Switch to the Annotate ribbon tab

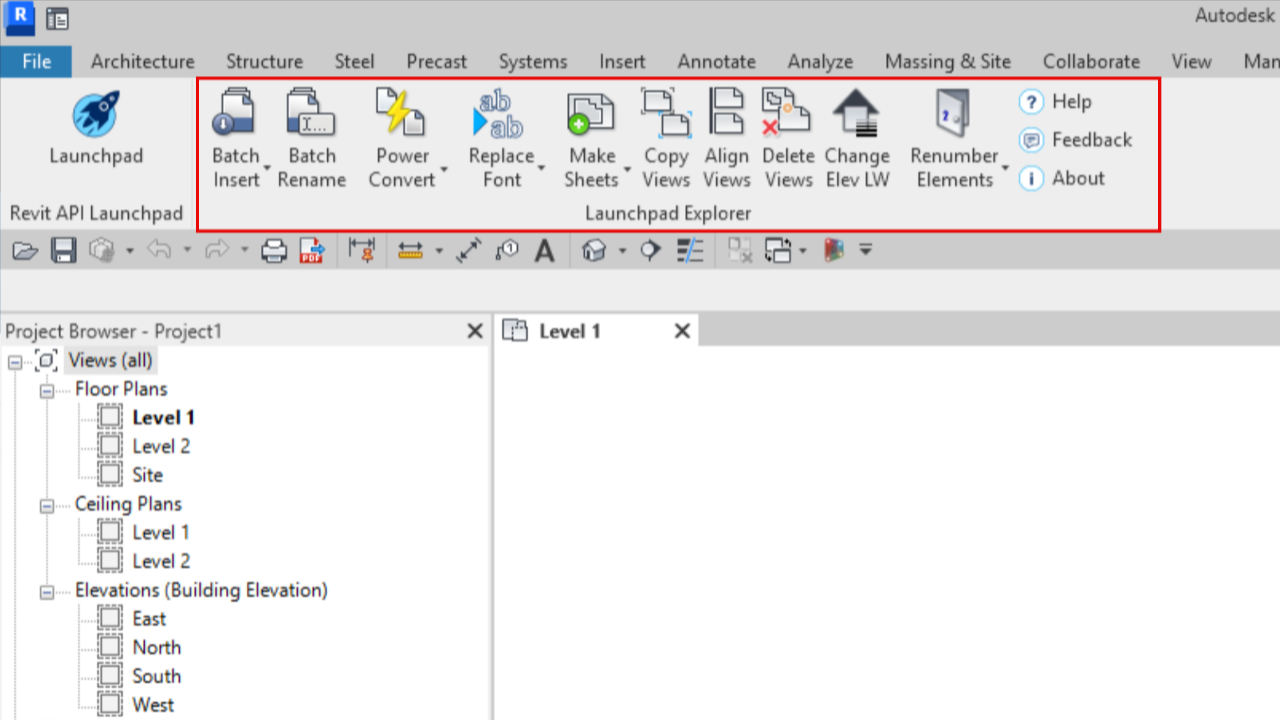coord(717,61)
